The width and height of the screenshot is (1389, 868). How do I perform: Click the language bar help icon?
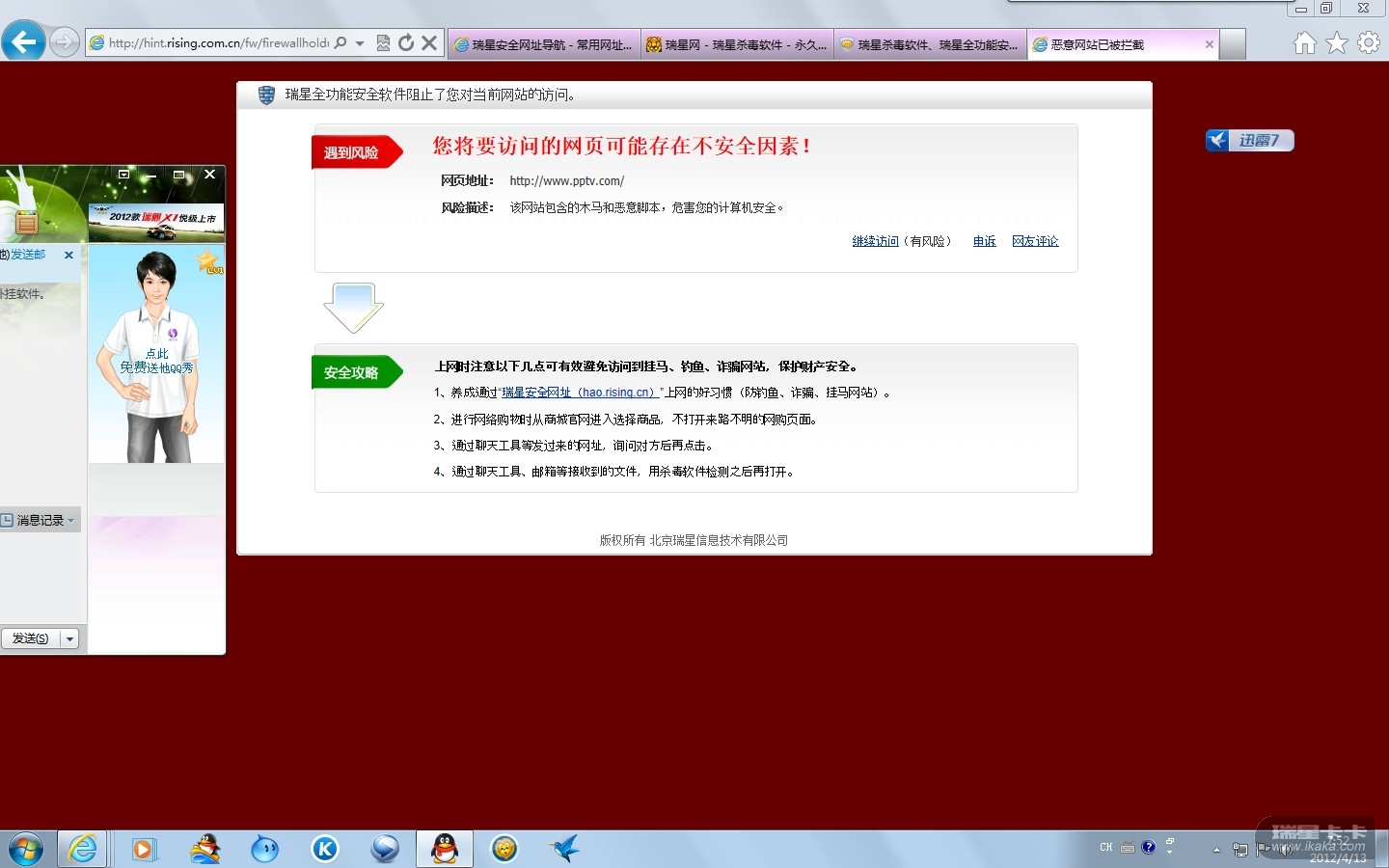point(1148,848)
